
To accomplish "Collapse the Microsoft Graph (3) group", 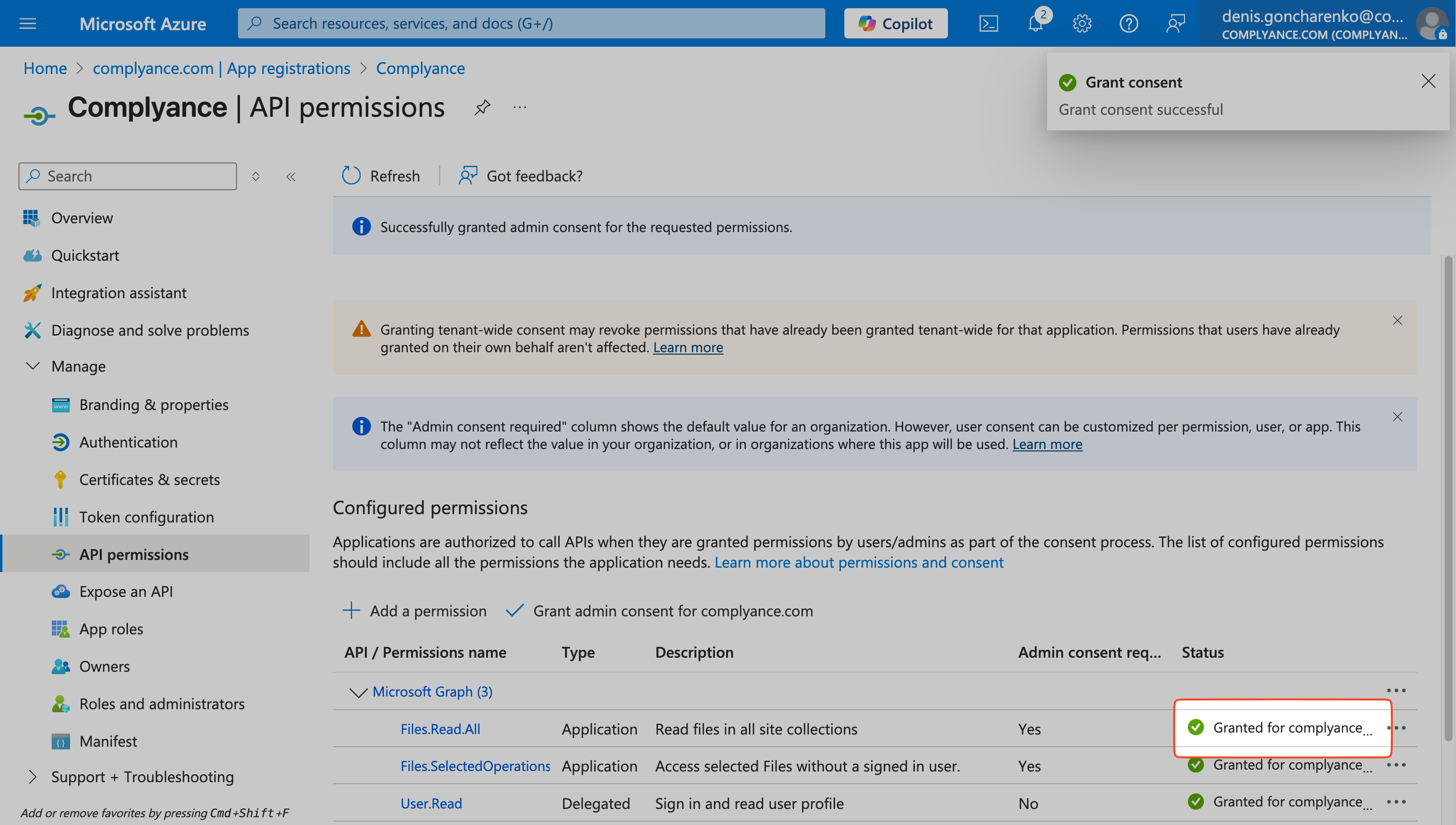I will 358,692.
